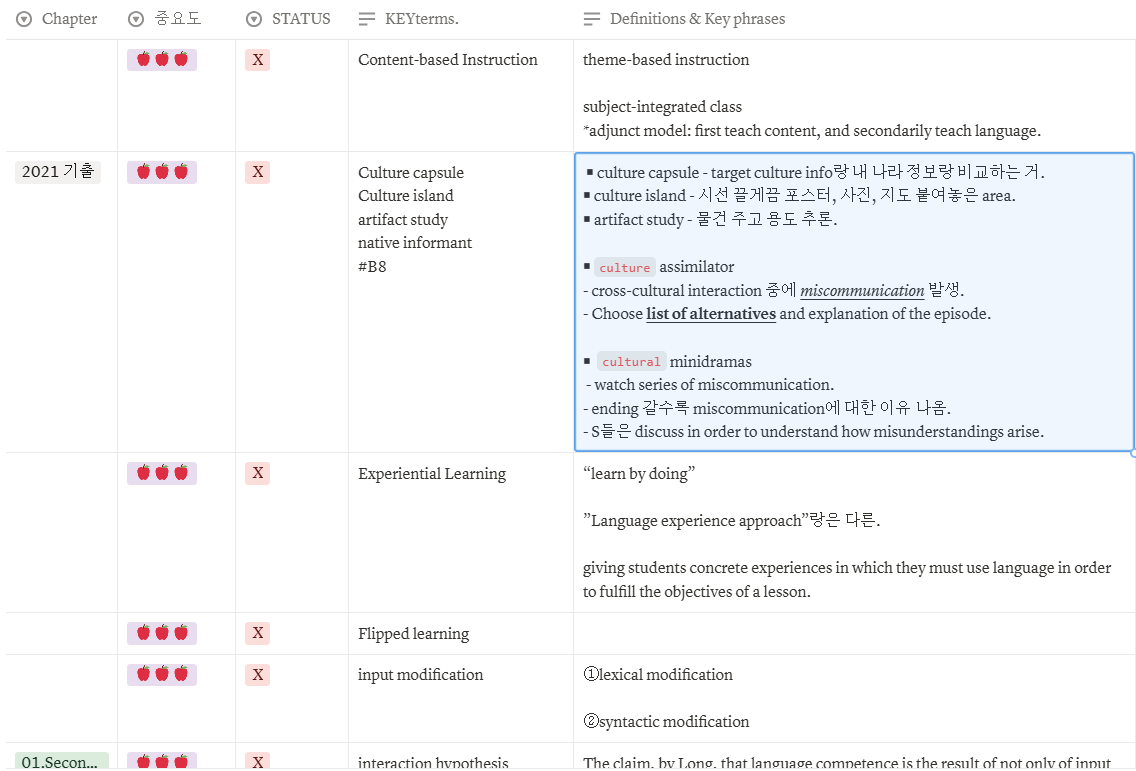Screen dimensions: 1136x771
Task: Select the 2021 기출 chapter tag
Action: tap(58, 172)
